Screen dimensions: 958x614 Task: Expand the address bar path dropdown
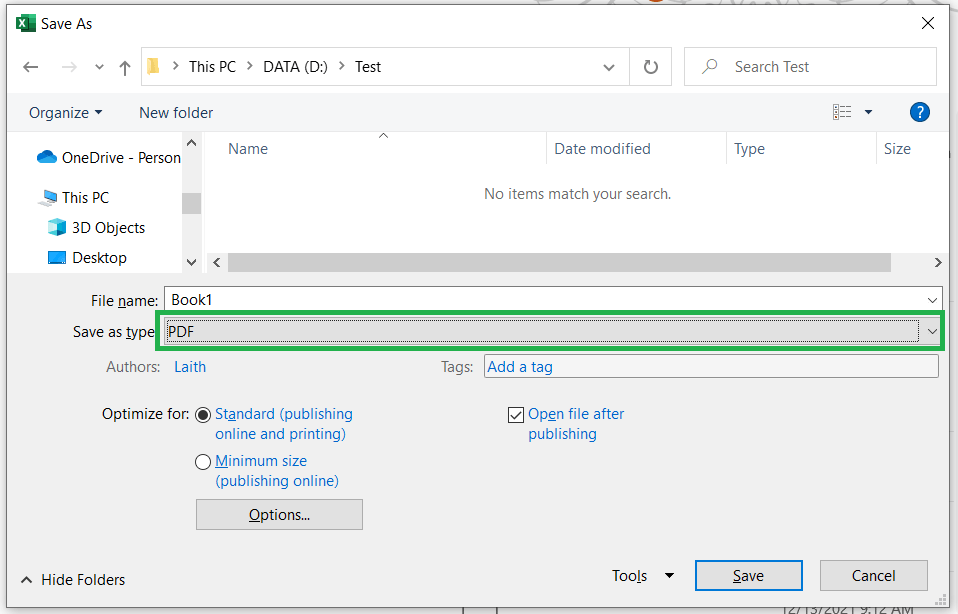609,68
